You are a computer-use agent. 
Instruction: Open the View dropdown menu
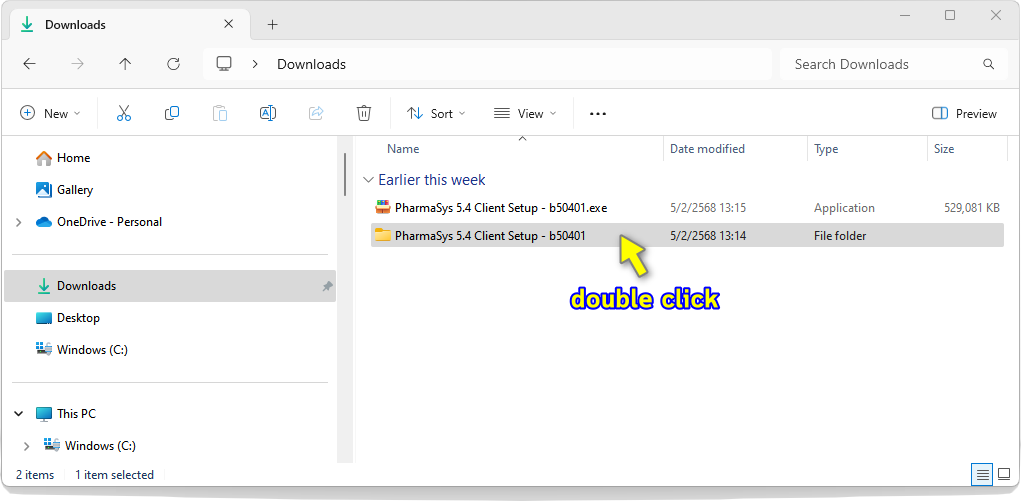pos(525,113)
